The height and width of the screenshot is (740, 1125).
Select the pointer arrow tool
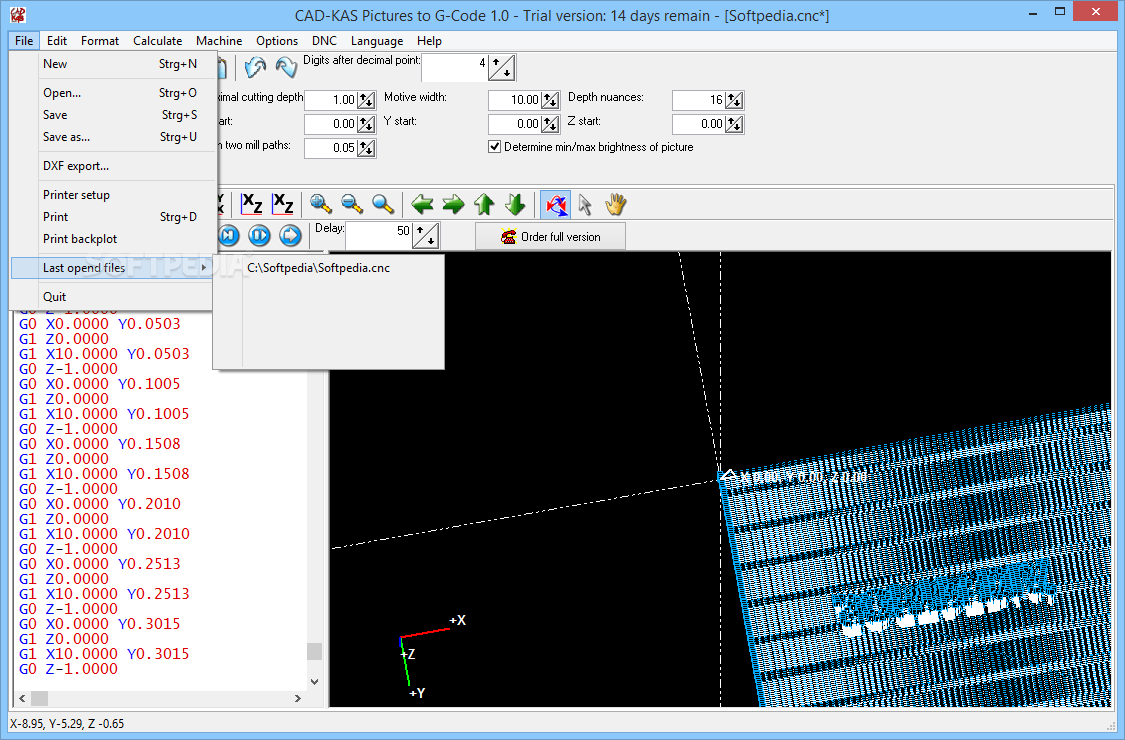[x=585, y=204]
